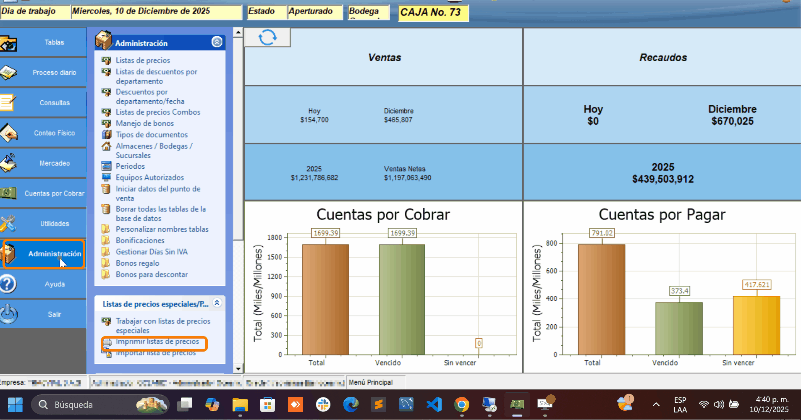The width and height of the screenshot is (801, 420).
Task: Click the Salir power icon
Action: tap(9, 313)
